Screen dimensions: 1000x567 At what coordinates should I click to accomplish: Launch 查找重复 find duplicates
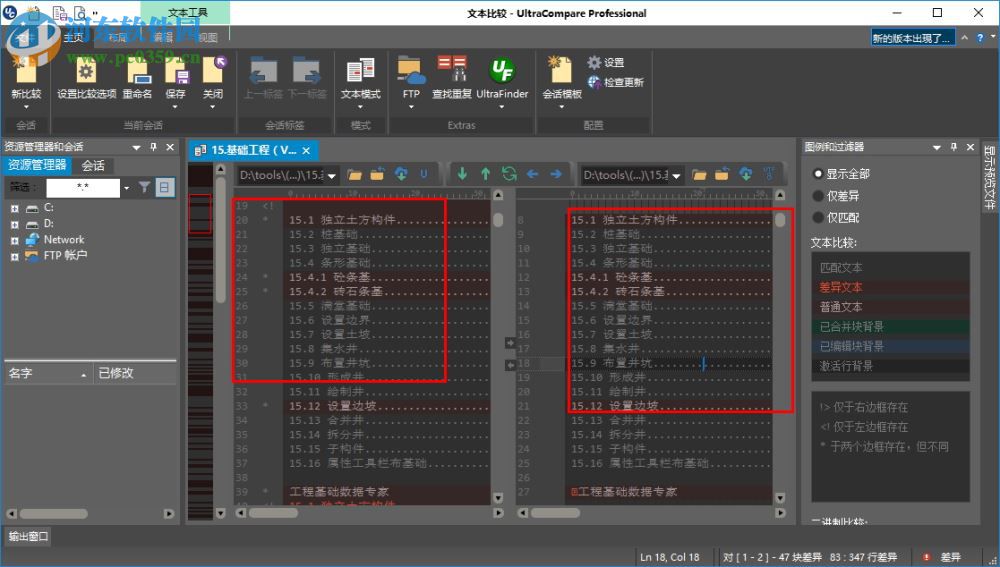(x=452, y=78)
